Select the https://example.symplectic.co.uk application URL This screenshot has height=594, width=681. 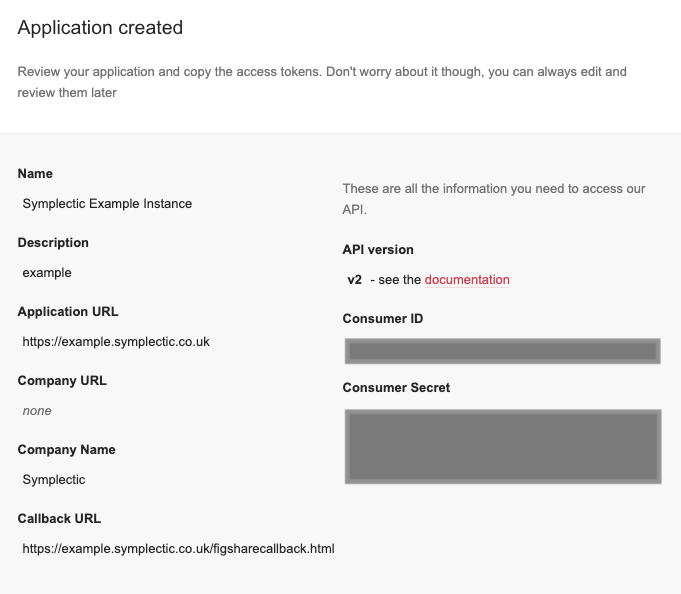pyautogui.click(x=116, y=342)
